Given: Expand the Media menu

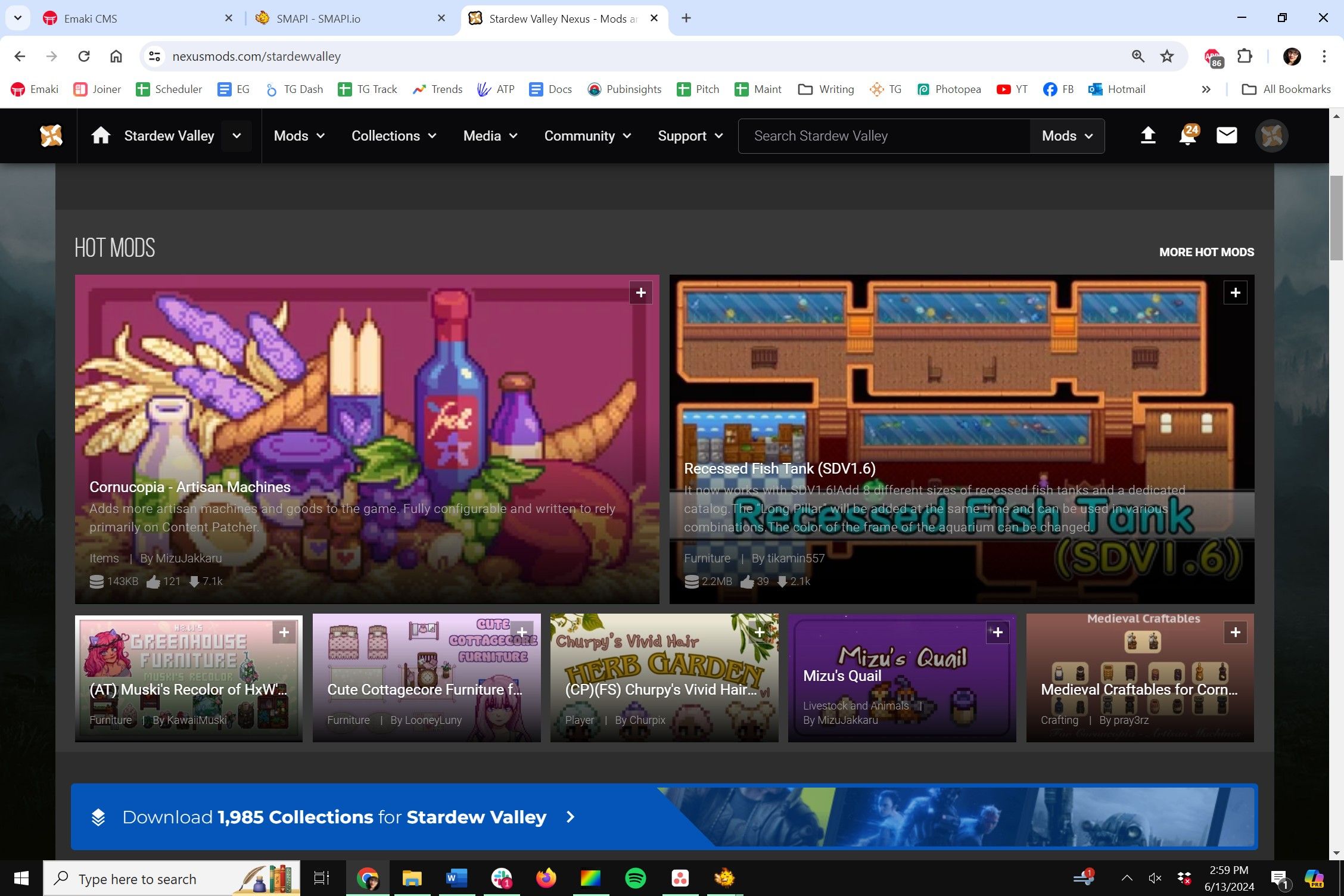Looking at the screenshot, I should point(490,136).
